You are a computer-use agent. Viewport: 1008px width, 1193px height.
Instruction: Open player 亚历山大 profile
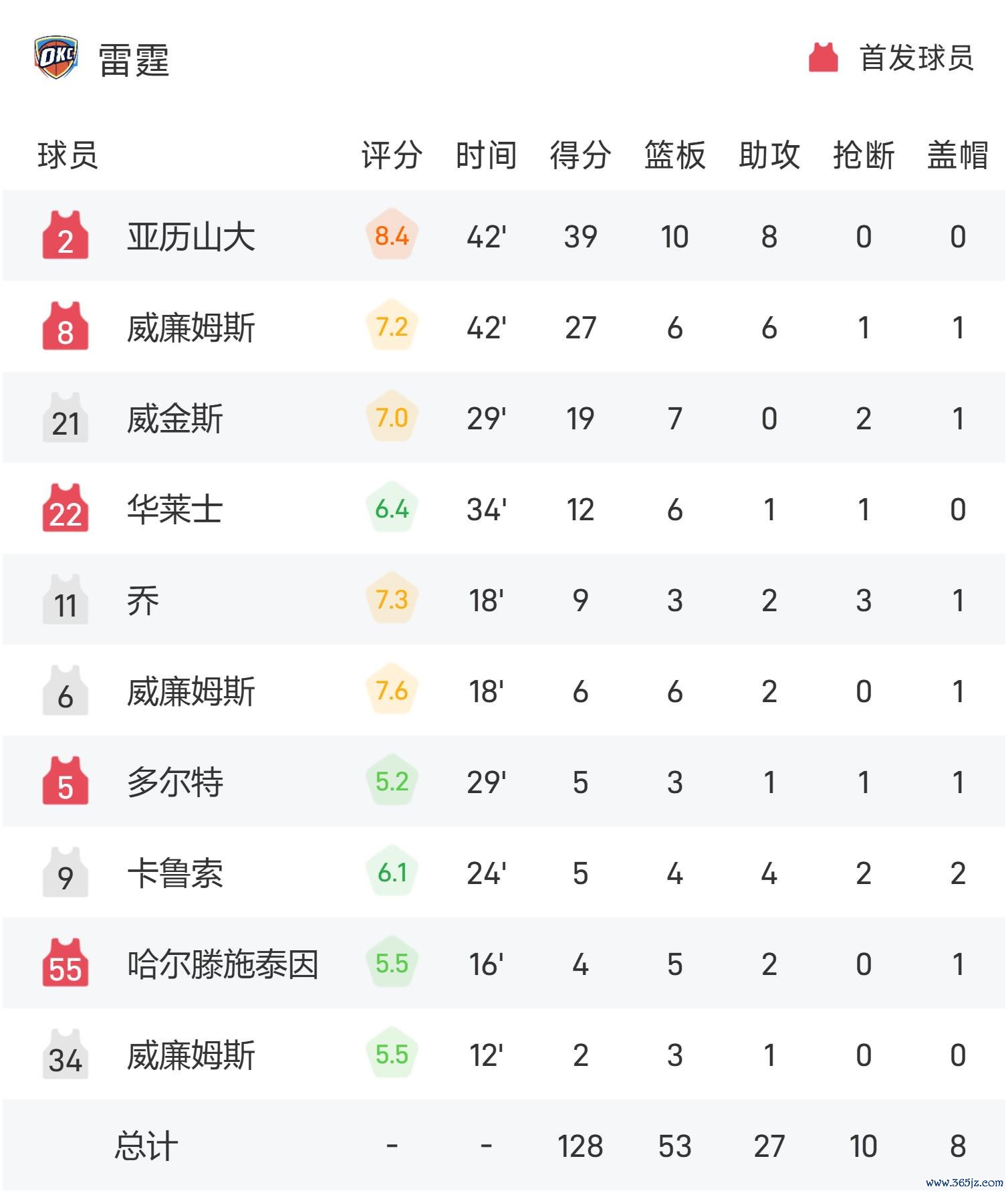pyautogui.click(x=191, y=236)
